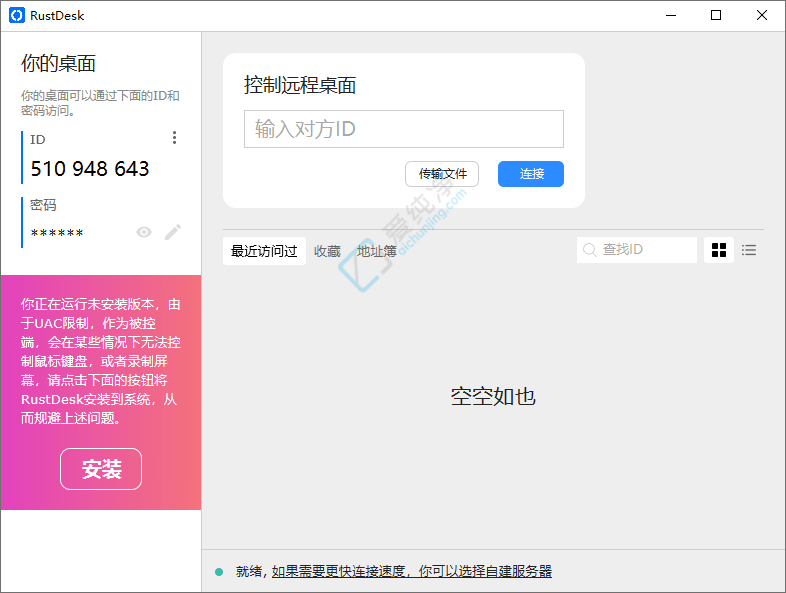Click the blue 连接 connect button

pos(531,174)
